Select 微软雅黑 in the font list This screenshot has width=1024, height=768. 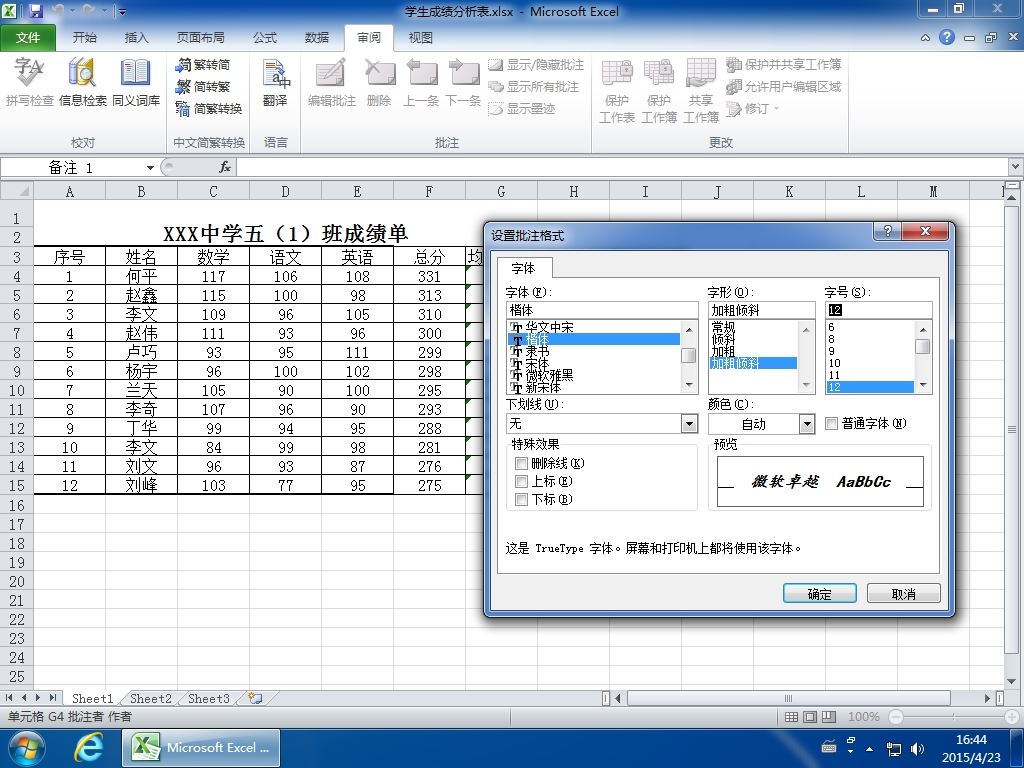click(x=593, y=376)
